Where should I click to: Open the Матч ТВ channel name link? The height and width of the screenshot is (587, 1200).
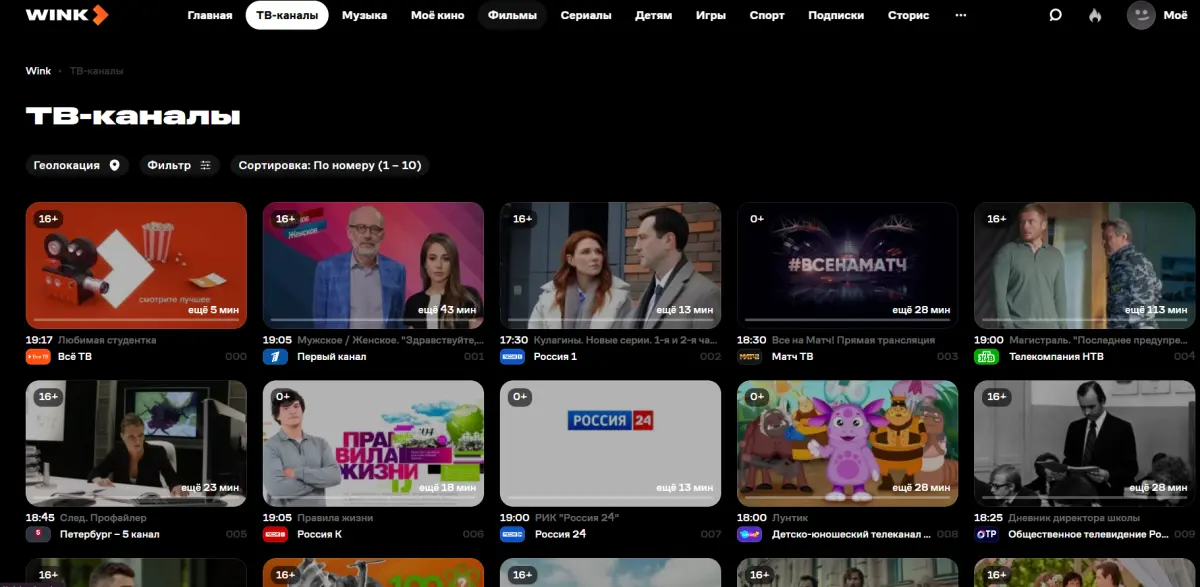(791, 356)
